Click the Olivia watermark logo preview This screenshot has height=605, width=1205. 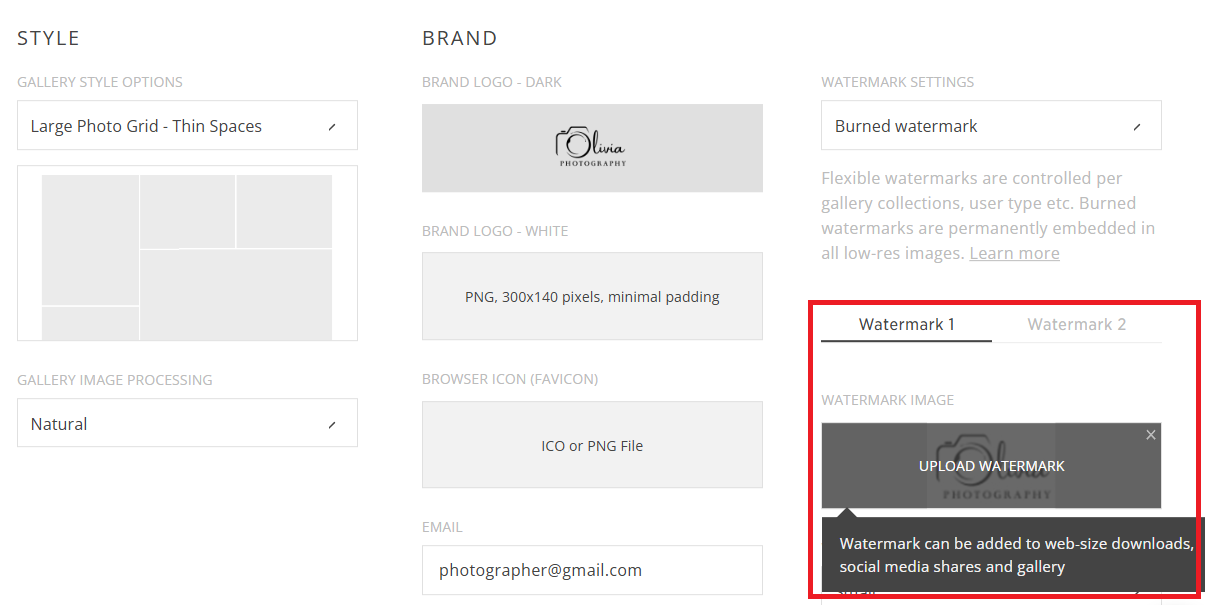[990, 465]
